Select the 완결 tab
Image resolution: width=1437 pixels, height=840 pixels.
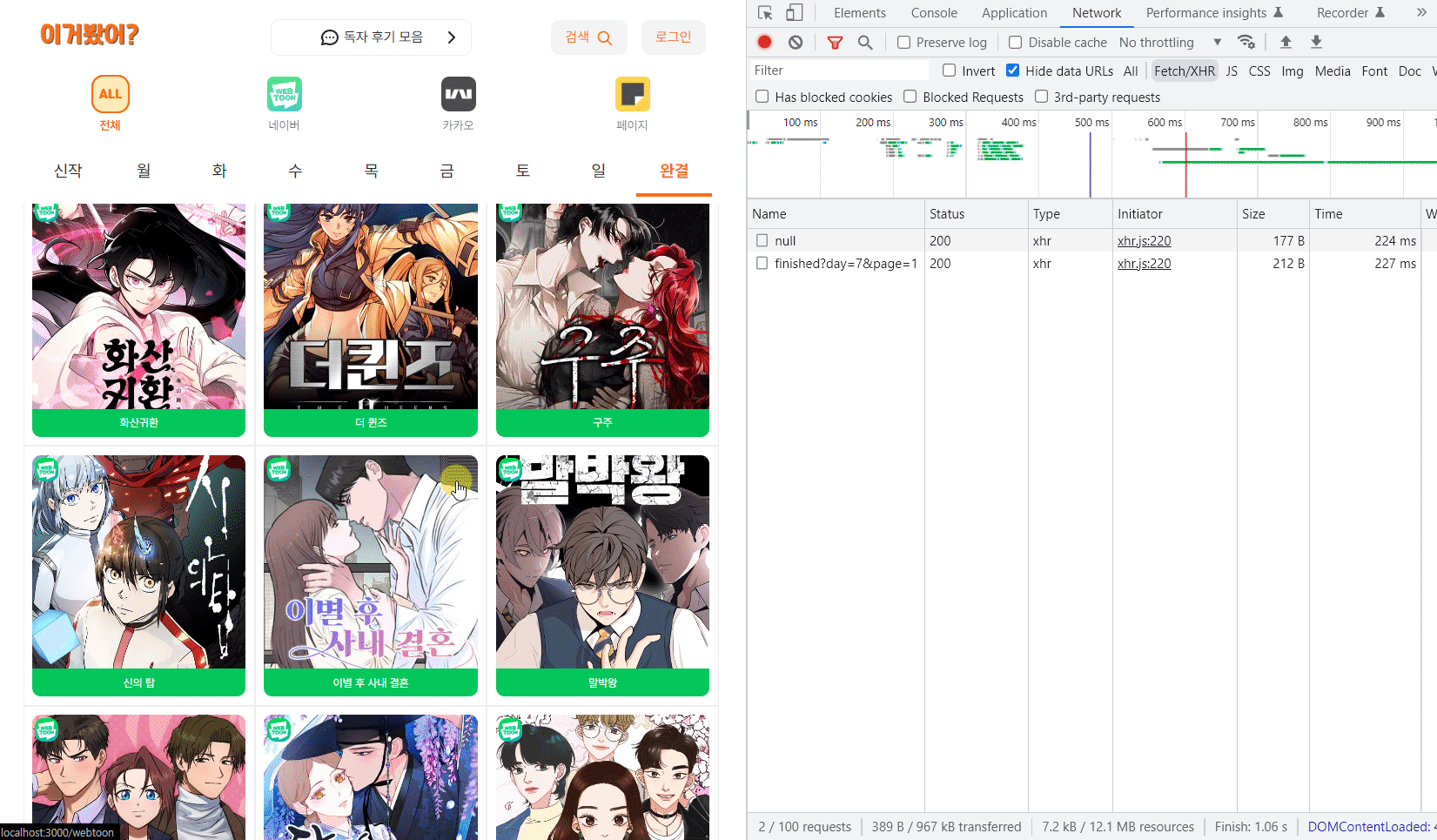(675, 171)
